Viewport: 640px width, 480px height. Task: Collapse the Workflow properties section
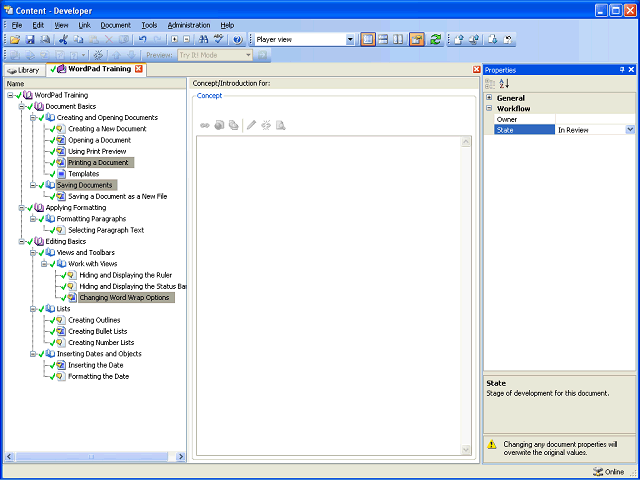coord(489,108)
